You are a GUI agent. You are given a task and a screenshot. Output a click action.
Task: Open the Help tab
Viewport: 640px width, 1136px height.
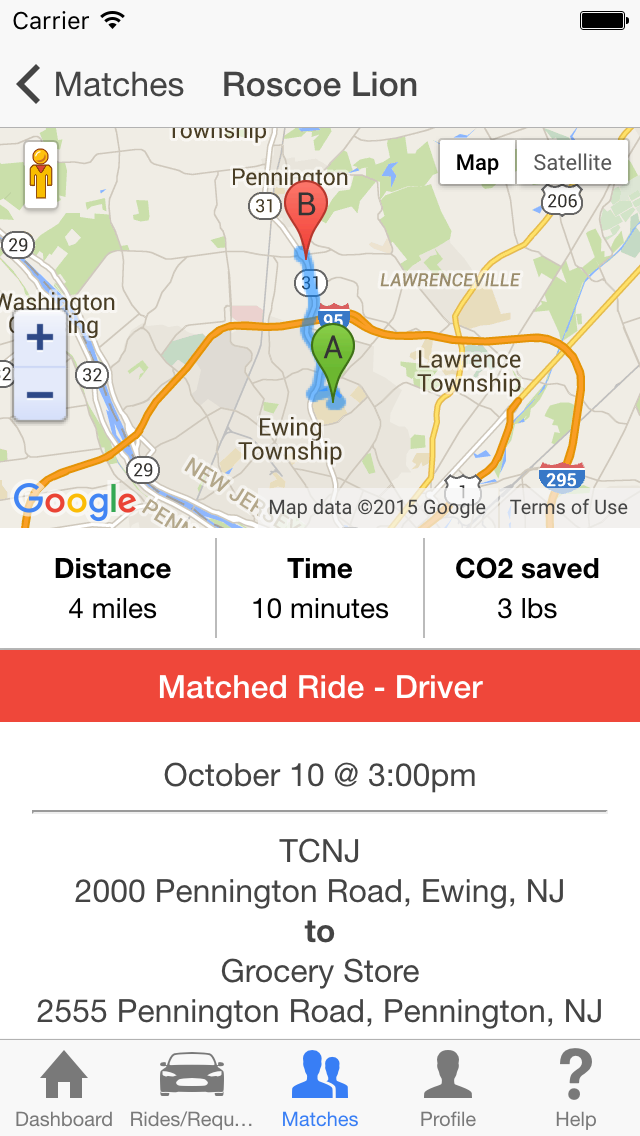[576, 1090]
